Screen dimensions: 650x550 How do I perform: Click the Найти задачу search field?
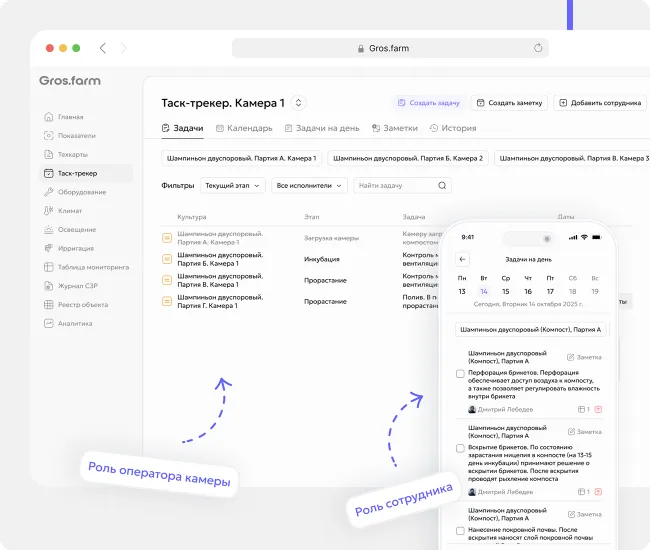point(394,186)
